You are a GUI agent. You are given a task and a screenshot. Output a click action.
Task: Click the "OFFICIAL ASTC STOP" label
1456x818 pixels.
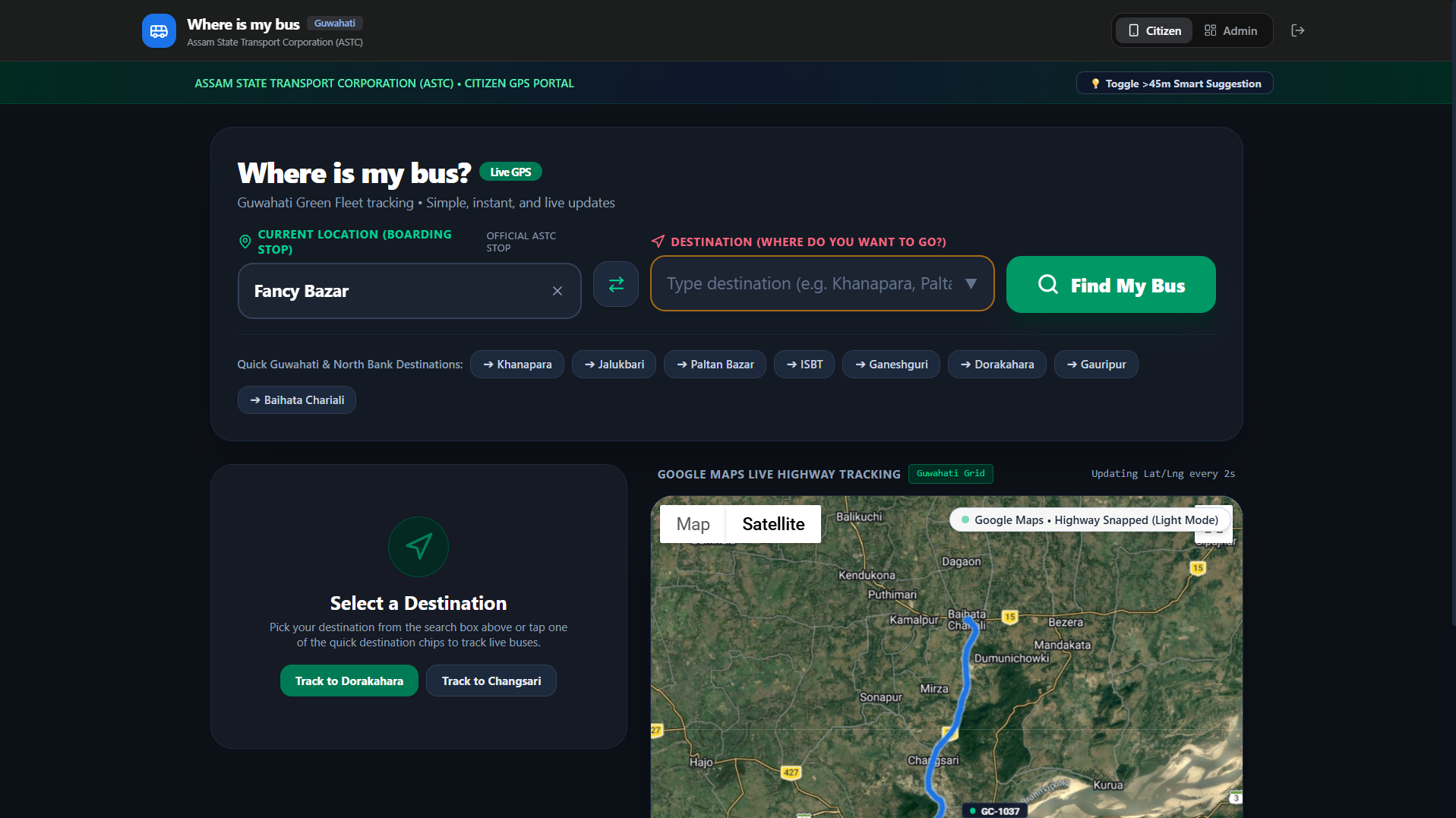click(521, 242)
